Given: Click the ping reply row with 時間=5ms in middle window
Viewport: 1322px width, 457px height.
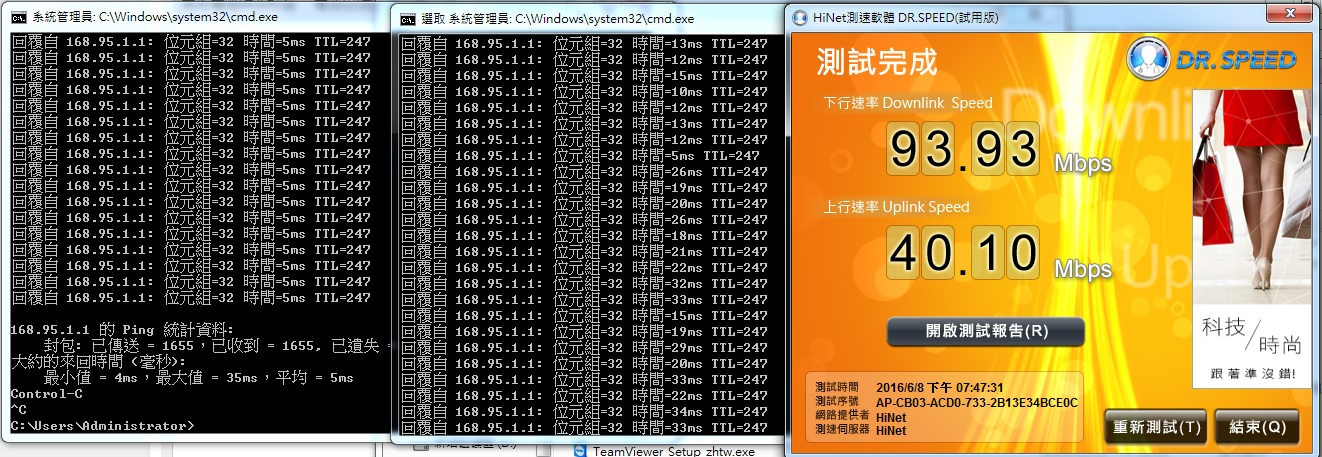Looking at the screenshot, I should (582, 156).
